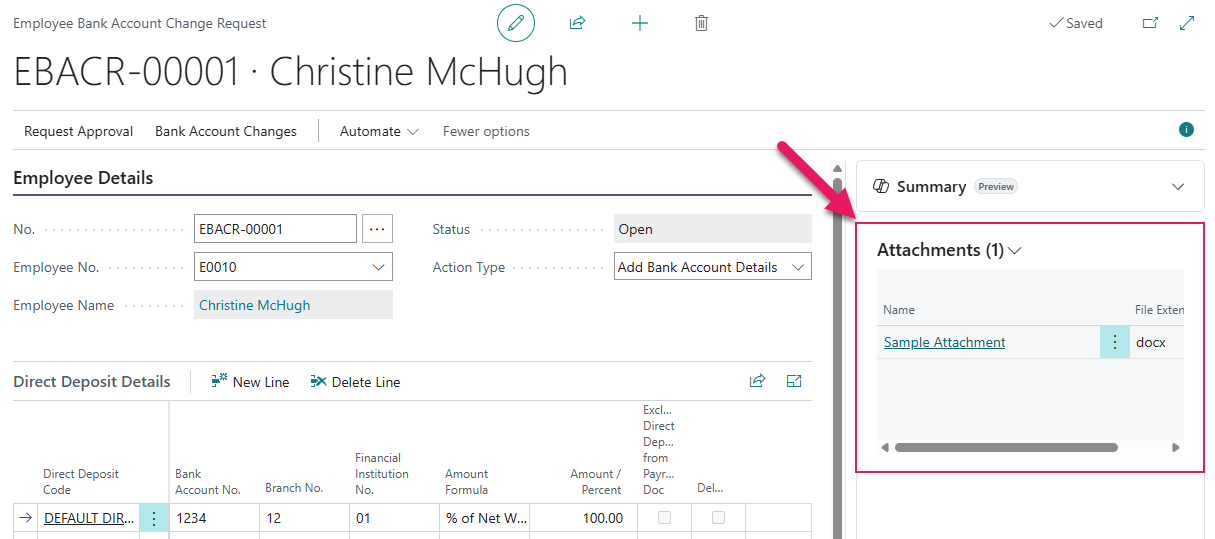Viewport: 1215px width, 539px height.
Task: Click the Employee Details section heading
Action: coord(83,179)
